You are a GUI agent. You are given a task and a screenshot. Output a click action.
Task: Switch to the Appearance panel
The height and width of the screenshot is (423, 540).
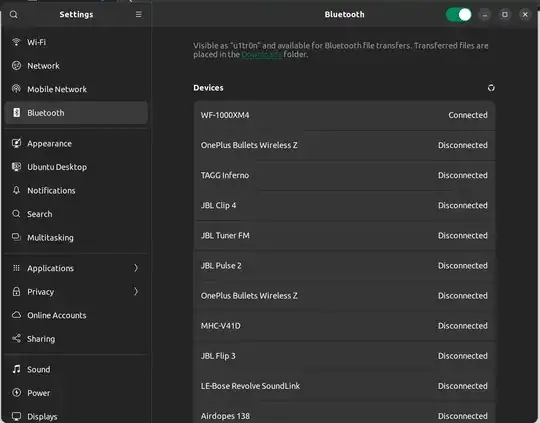[76, 143]
